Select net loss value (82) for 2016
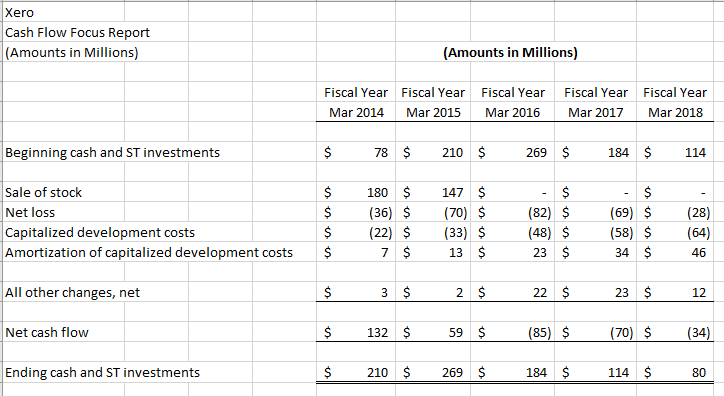This screenshot has width=724, height=396. (x=539, y=212)
